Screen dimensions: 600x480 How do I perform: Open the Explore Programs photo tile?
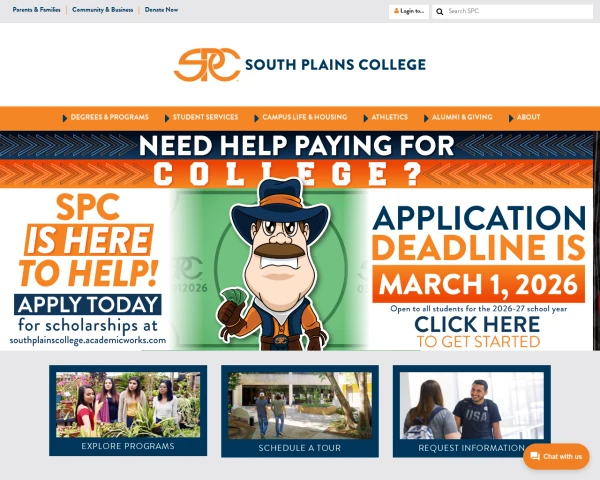click(x=128, y=410)
